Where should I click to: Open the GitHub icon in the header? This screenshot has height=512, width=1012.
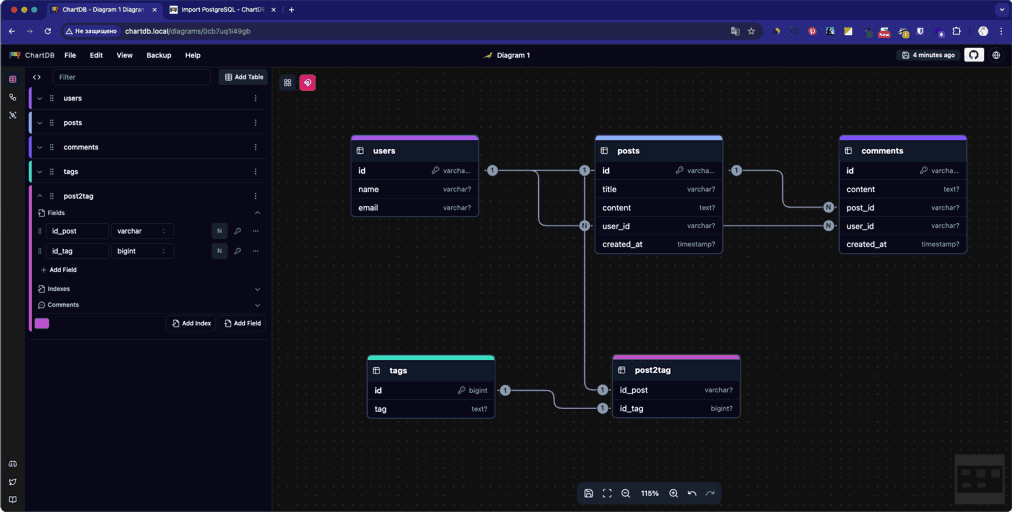tap(974, 55)
